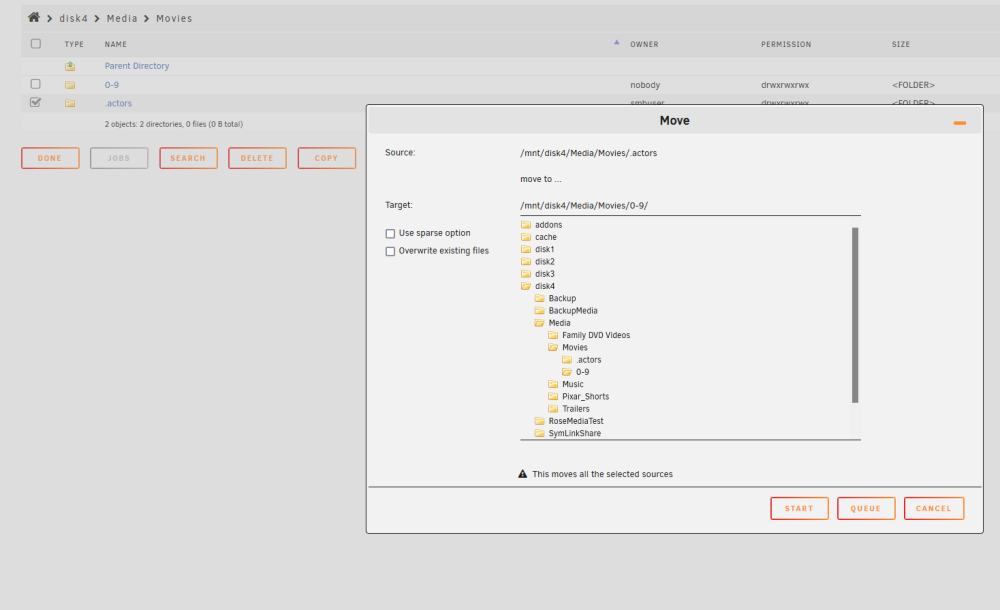The width and height of the screenshot is (1000, 610).
Task: Click the BackupMedia folder icon in the tree
Action: tap(540, 310)
